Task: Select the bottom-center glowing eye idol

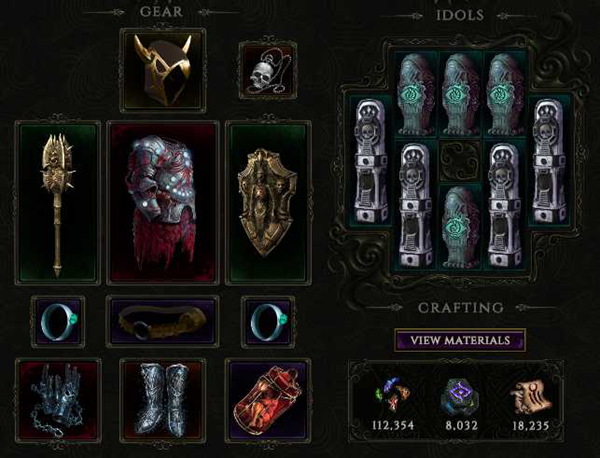Action: coord(460,227)
